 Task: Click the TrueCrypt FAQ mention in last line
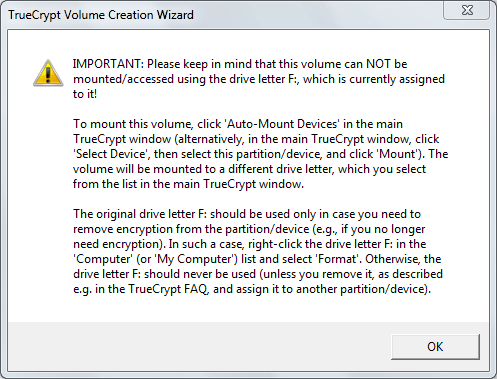(x=168, y=289)
